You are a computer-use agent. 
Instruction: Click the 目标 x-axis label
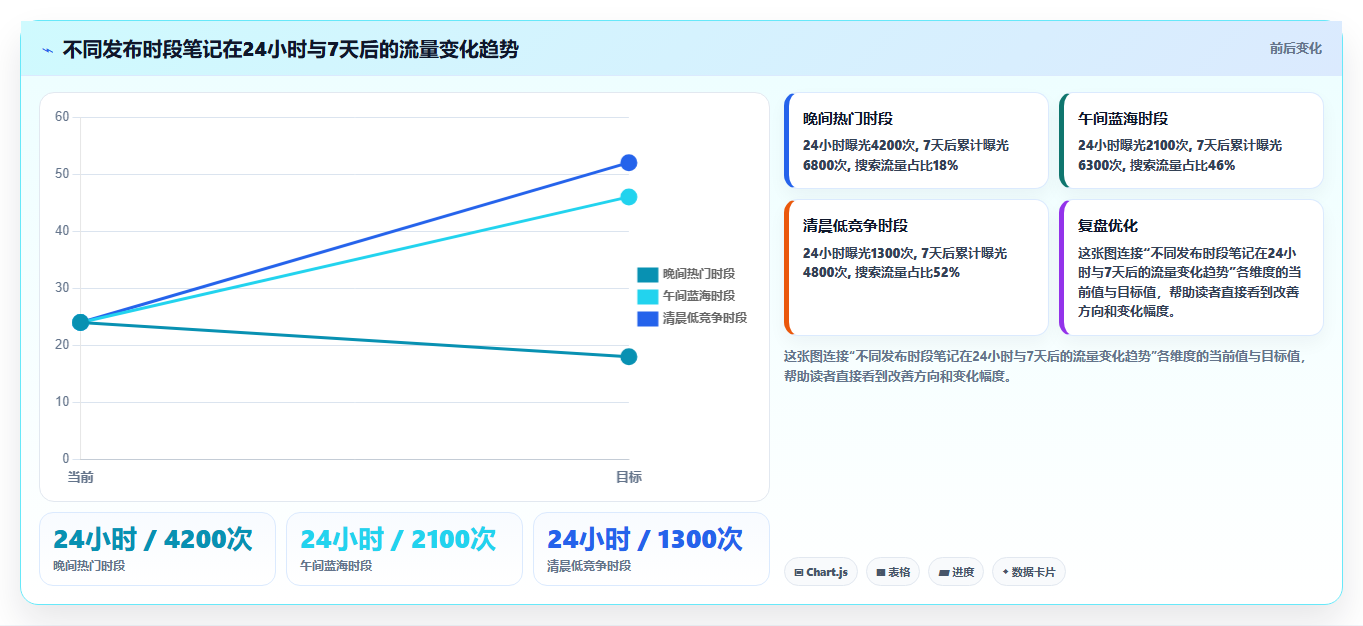pos(629,477)
